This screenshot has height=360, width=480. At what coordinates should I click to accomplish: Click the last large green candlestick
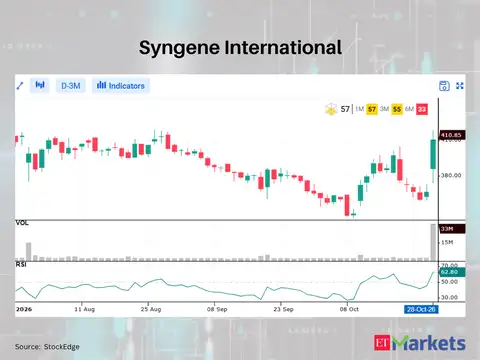coord(433,154)
